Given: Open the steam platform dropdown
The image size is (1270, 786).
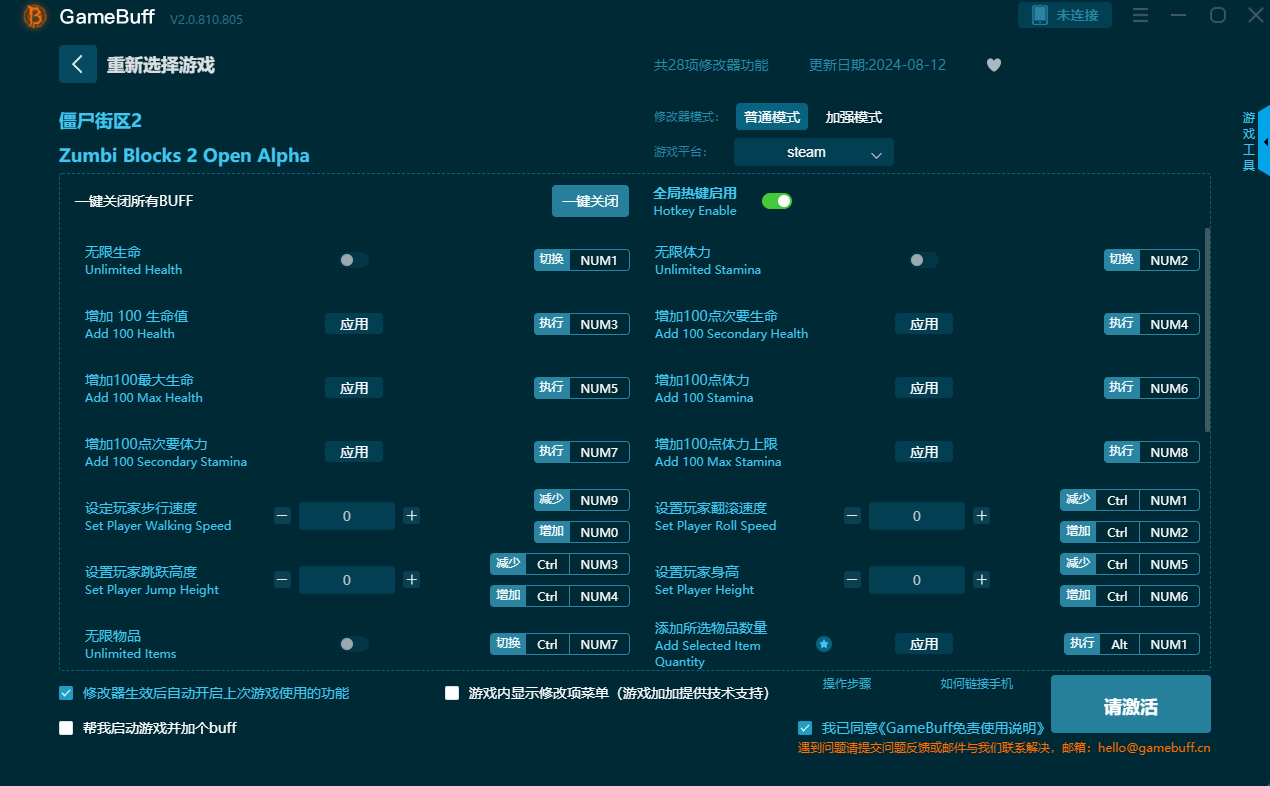Looking at the screenshot, I should 812,152.
